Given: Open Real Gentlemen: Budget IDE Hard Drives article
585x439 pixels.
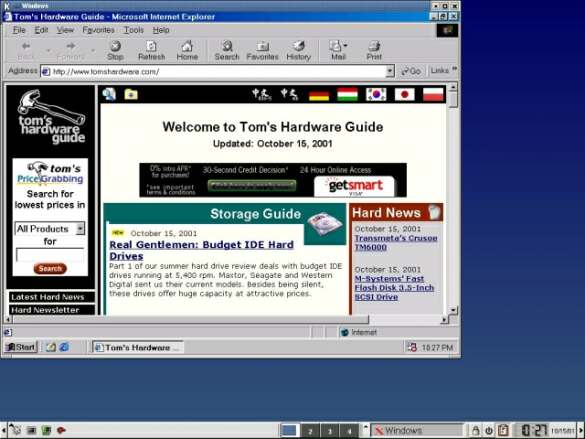Looking at the screenshot, I should pos(201,250).
